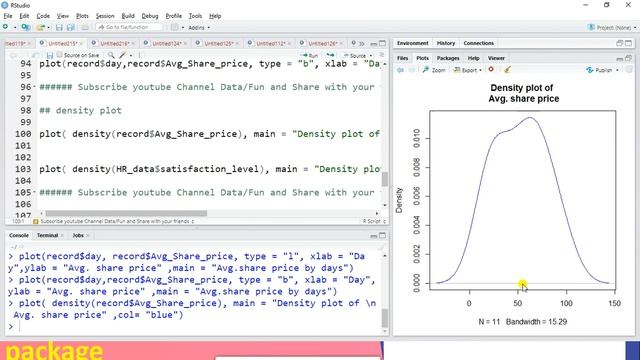
Task: Click the New File icon
Action: point(5,27)
